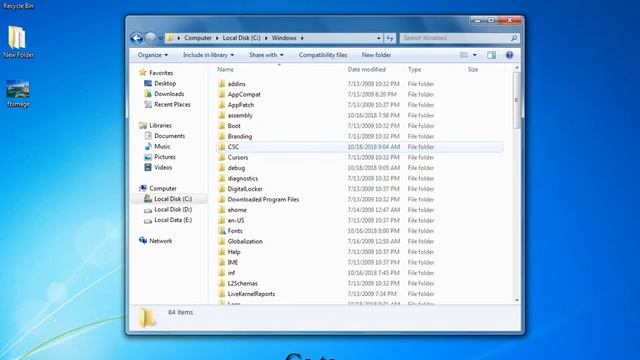Open Downloads under Favorites
This screenshot has height=360, width=640.
pyautogui.click(x=169, y=94)
